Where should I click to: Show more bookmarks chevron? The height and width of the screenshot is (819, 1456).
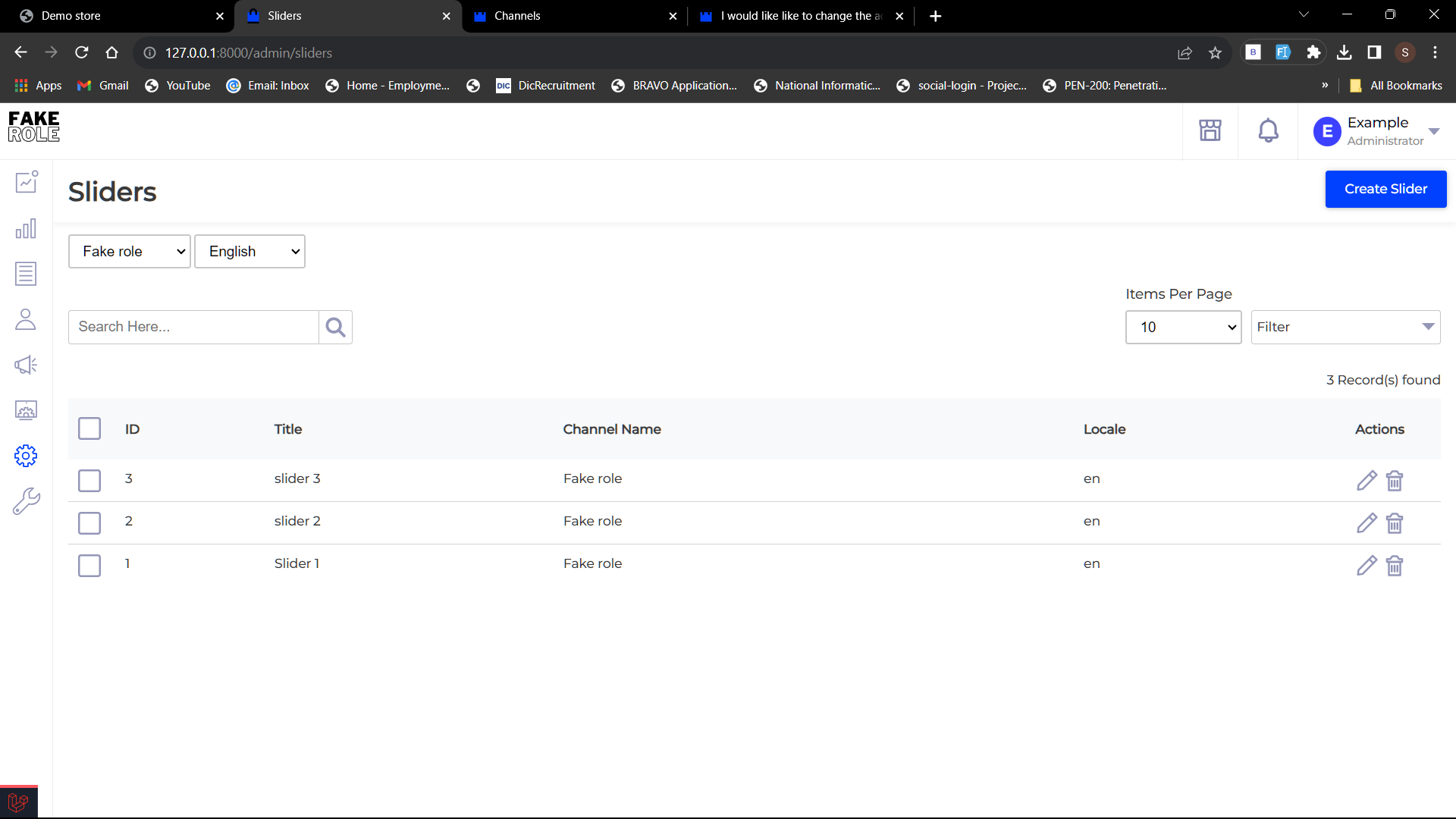1325,85
